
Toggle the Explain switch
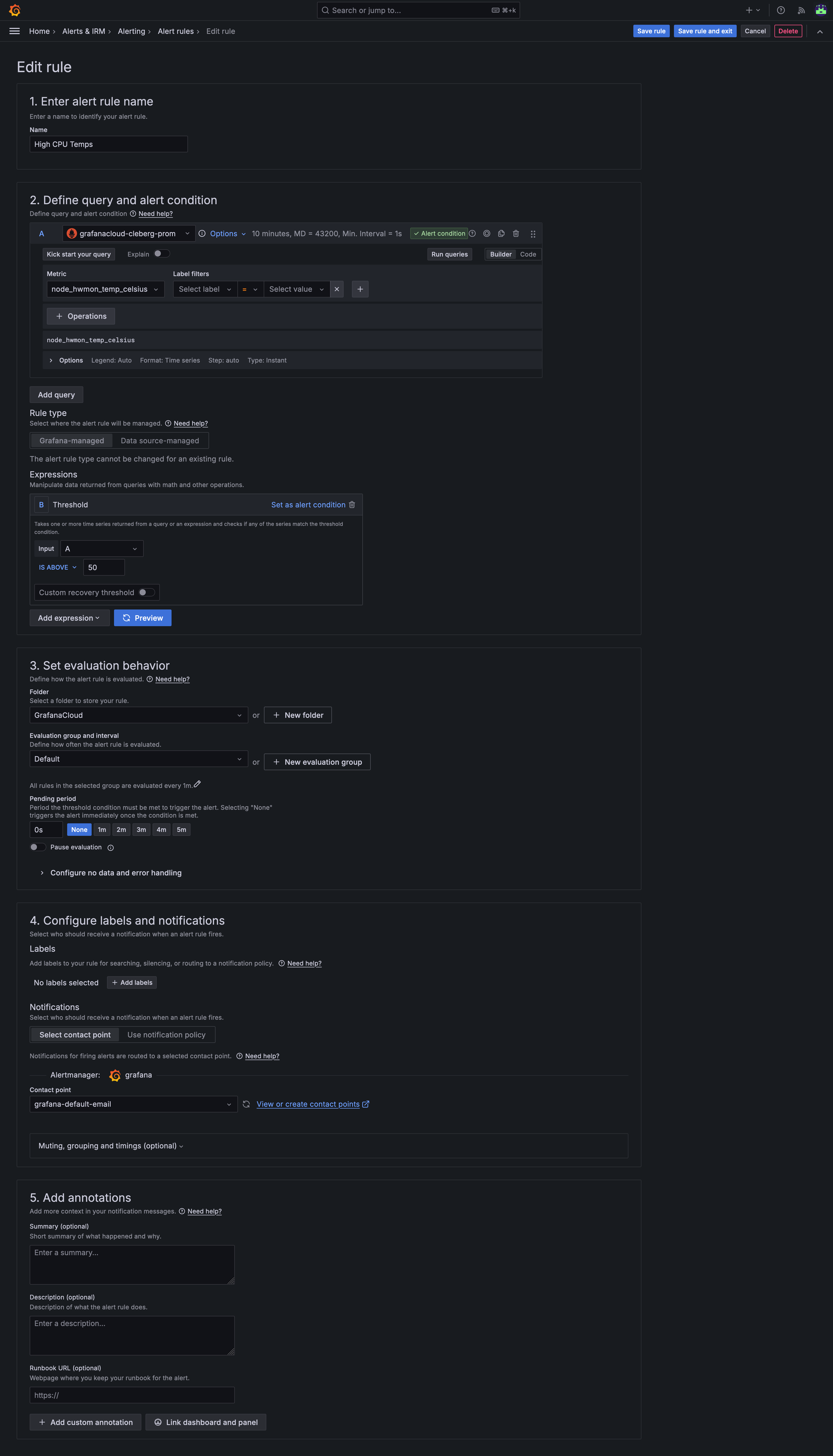[161, 253]
